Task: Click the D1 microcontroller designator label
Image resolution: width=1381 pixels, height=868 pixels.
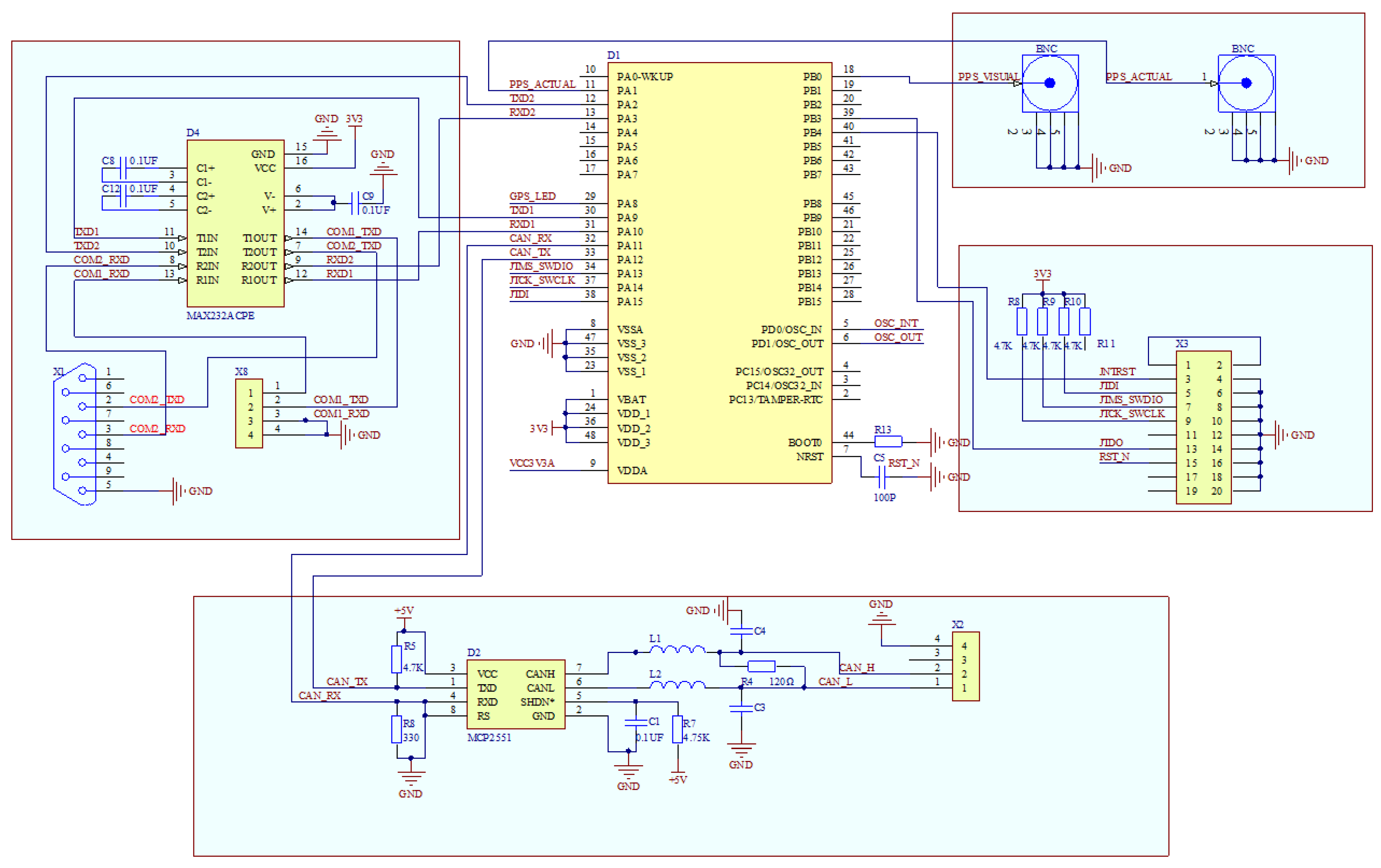Action: point(613,55)
